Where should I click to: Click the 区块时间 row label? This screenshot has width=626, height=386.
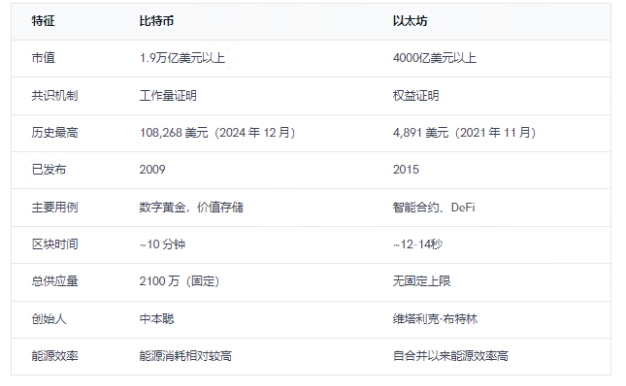55,244
